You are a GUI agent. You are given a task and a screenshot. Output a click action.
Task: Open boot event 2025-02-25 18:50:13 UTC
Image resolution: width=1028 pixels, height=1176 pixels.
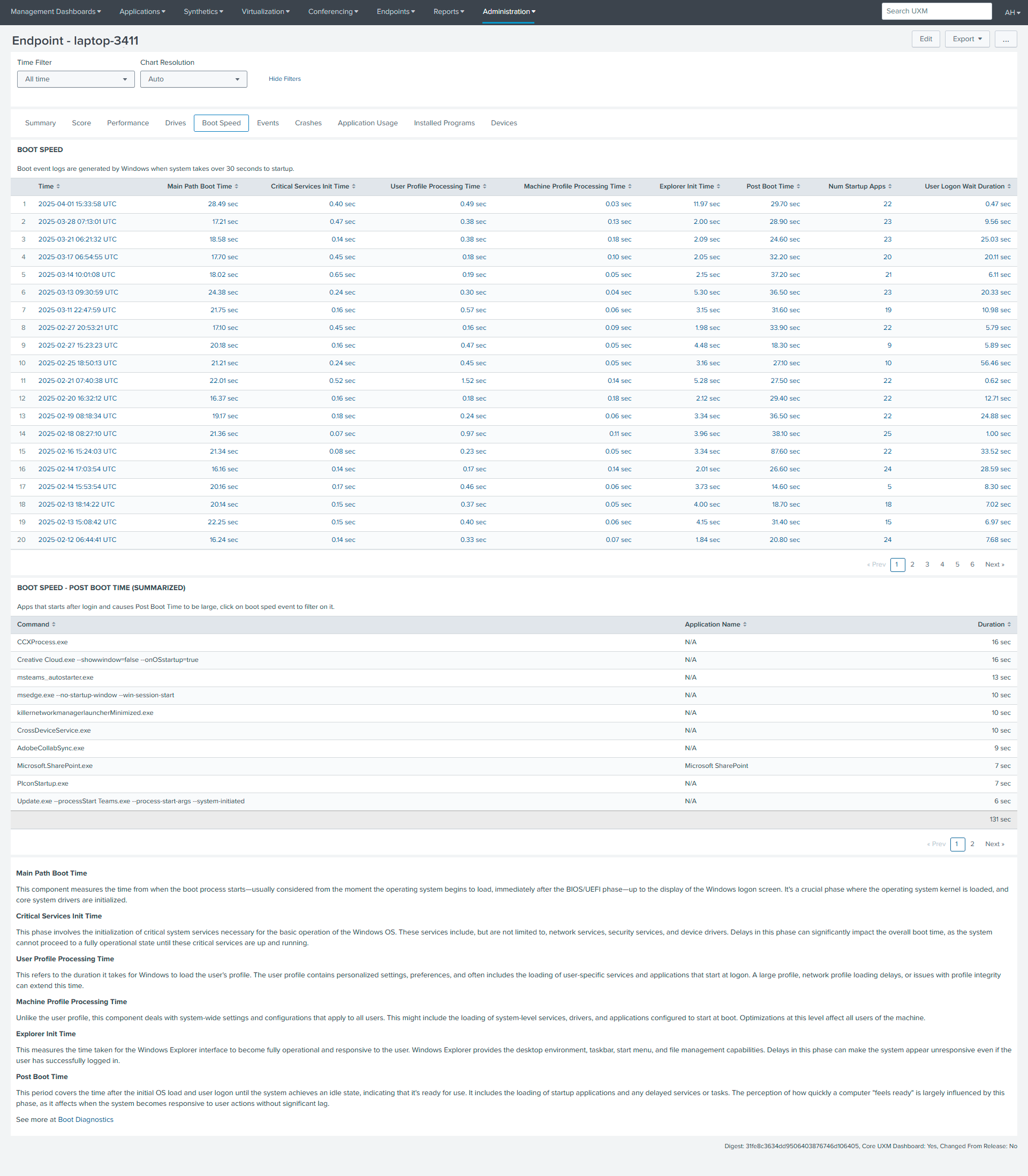click(x=78, y=363)
